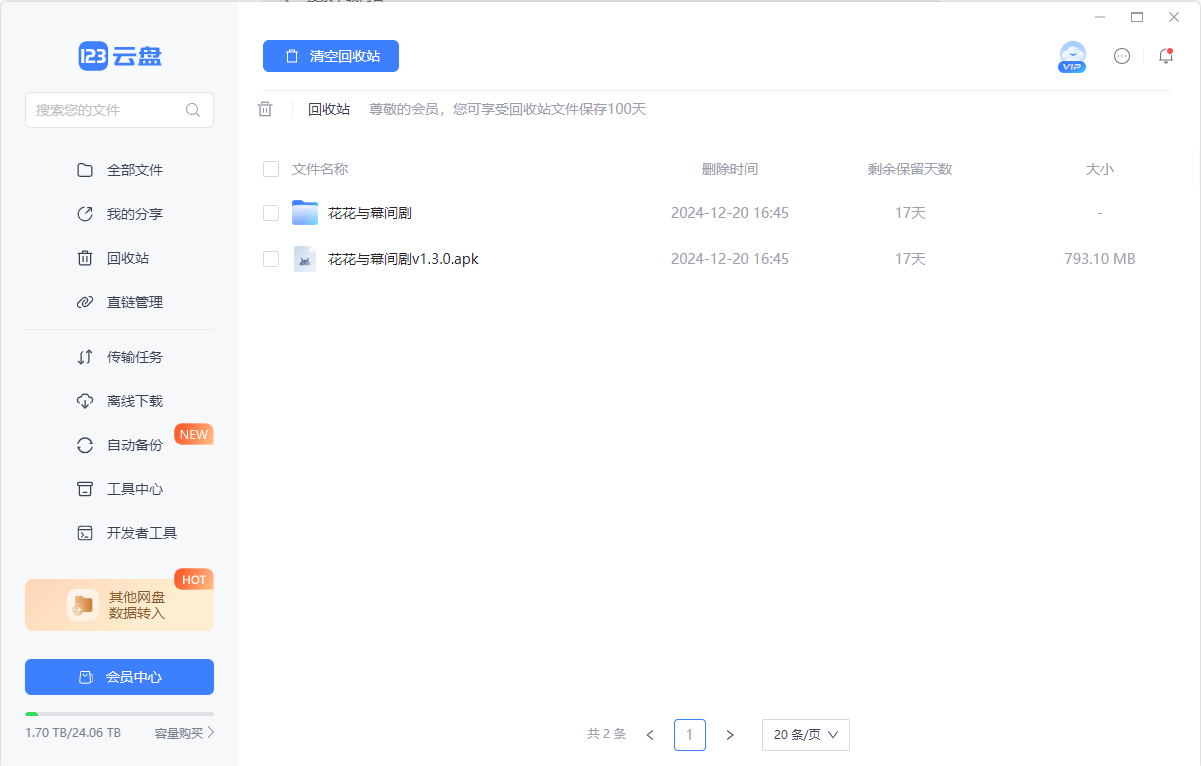Image resolution: width=1201 pixels, height=766 pixels.
Task: Open 直链管理 from the sidebar
Action: (x=135, y=301)
